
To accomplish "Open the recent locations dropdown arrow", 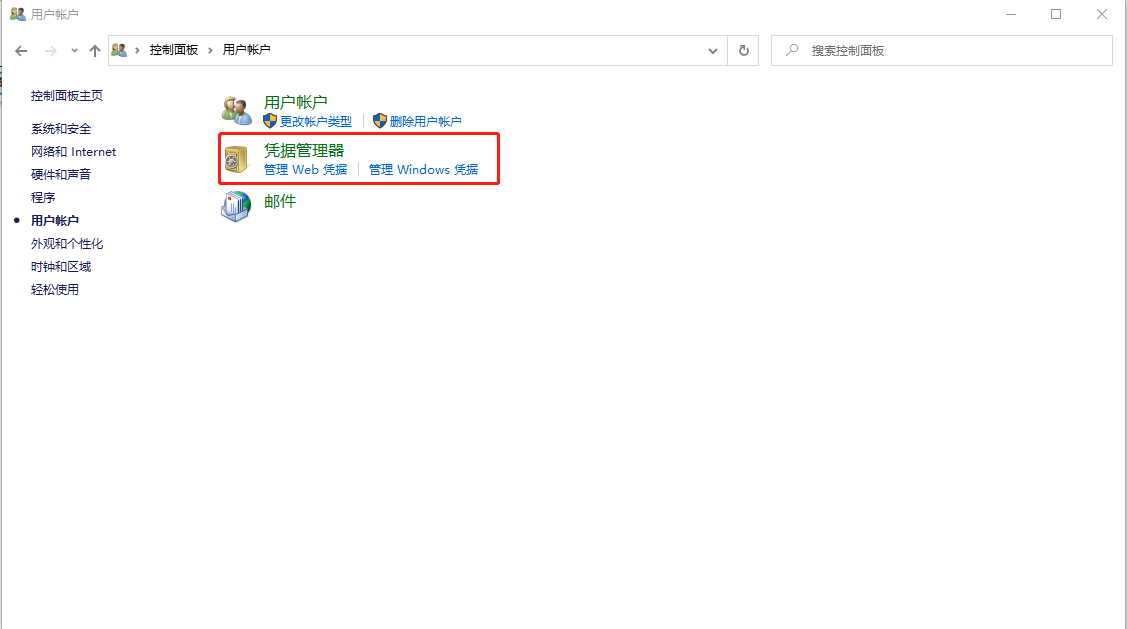I will (74, 50).
